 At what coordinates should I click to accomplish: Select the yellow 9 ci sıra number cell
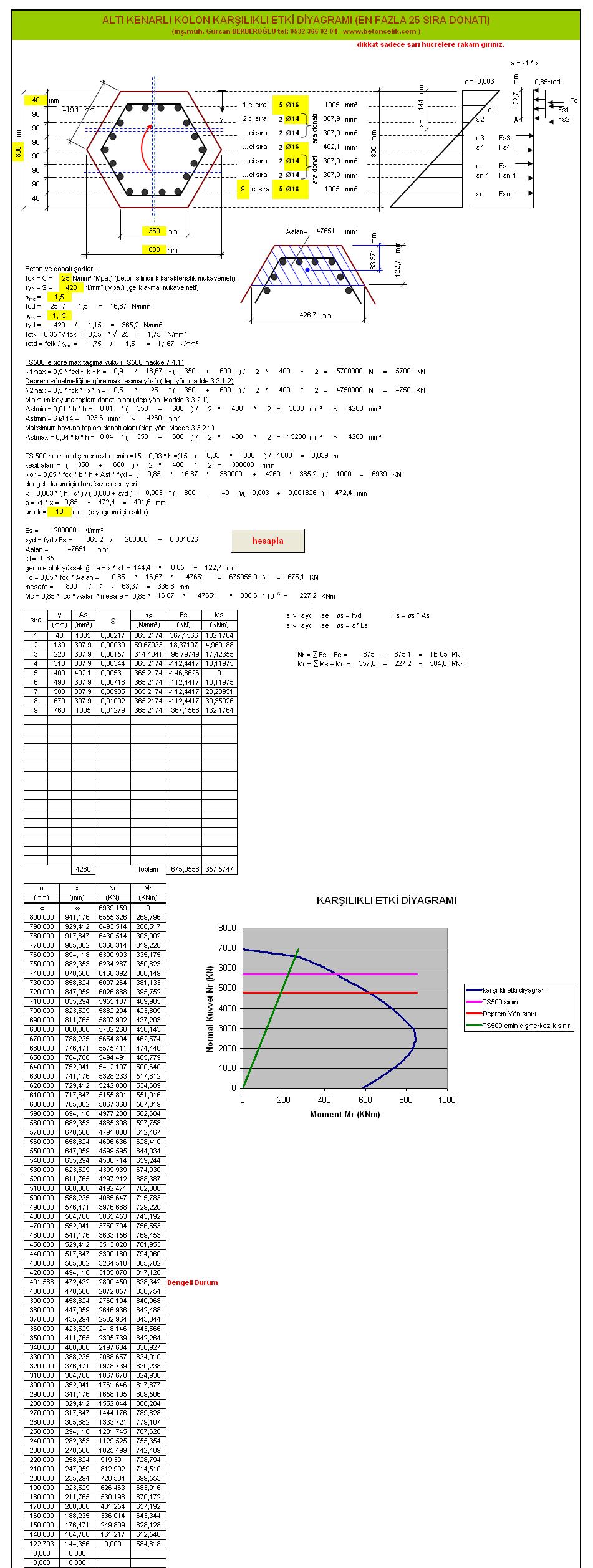click(x=243, y=189)
